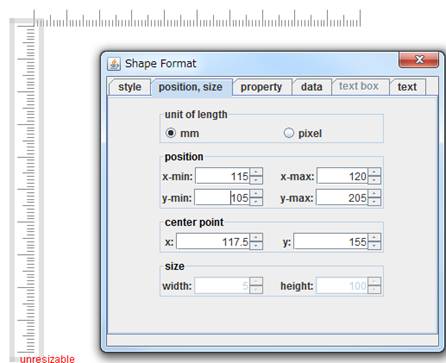Screen dimensions: 446x363
Task: Increase center point x value
Action: (256, 238)
